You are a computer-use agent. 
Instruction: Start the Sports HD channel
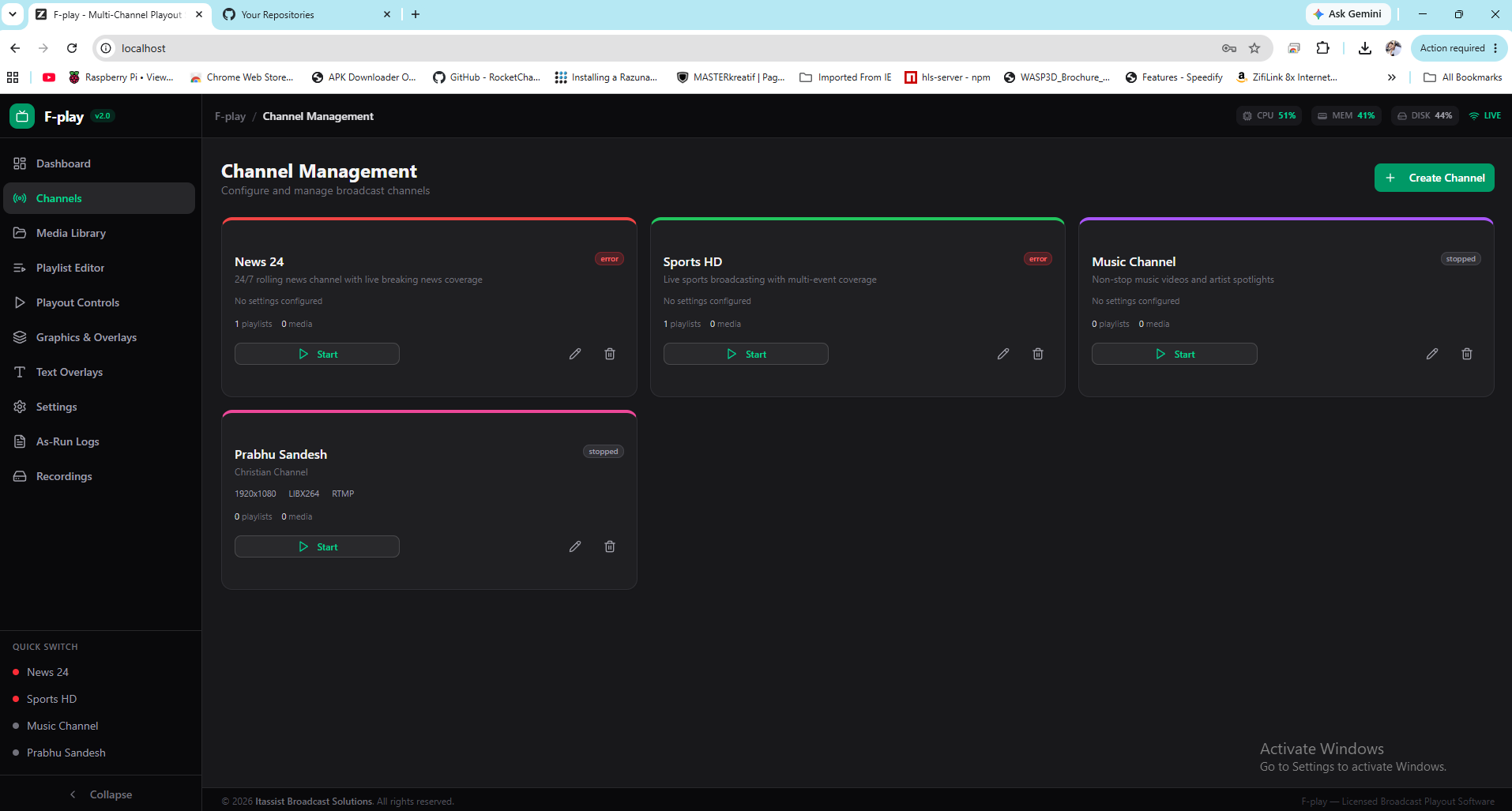(x=746, y=354)
